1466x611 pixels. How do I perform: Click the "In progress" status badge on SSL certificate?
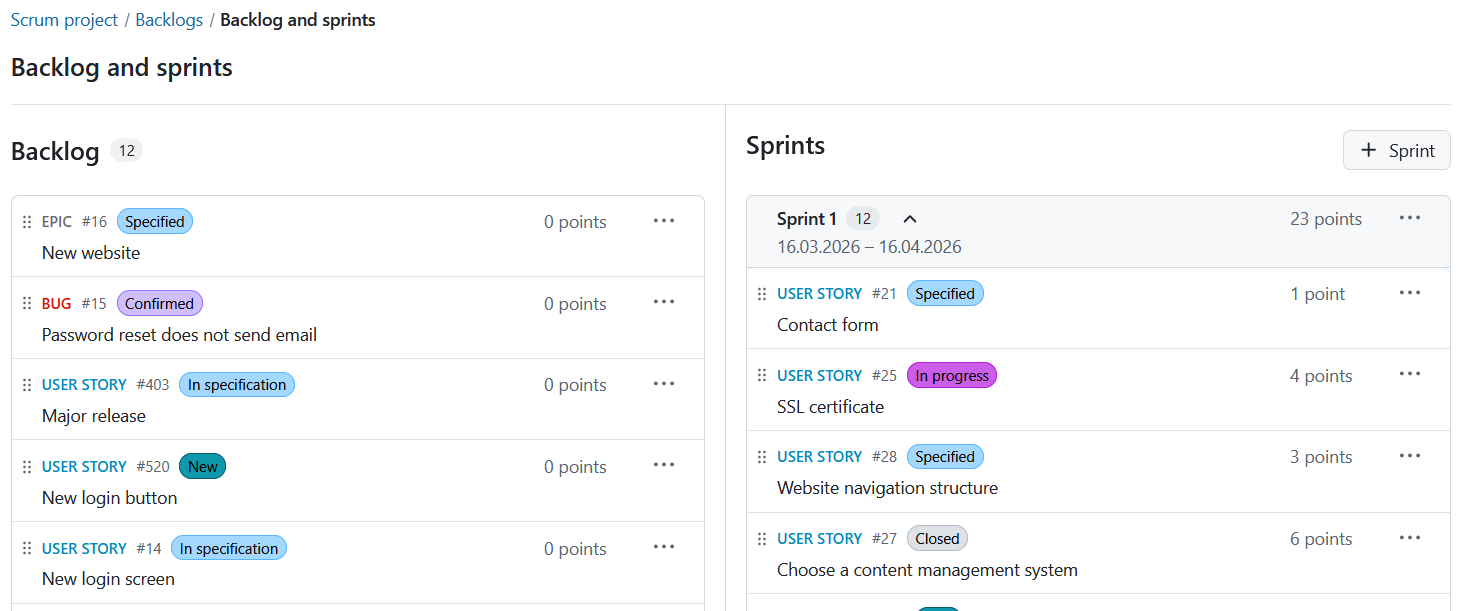click(951, 374)
